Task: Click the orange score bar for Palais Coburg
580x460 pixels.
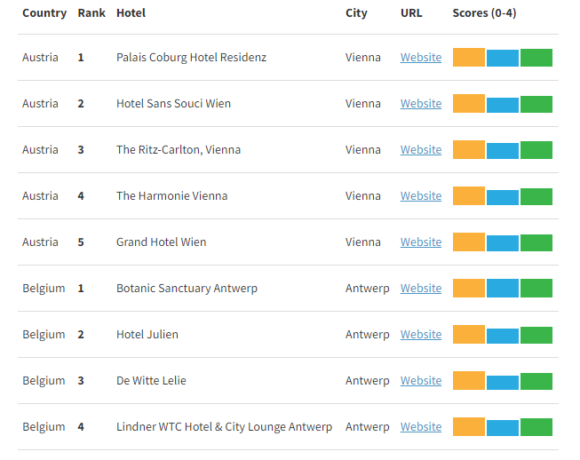Action: pyautogui.click(x=469, y=57)
